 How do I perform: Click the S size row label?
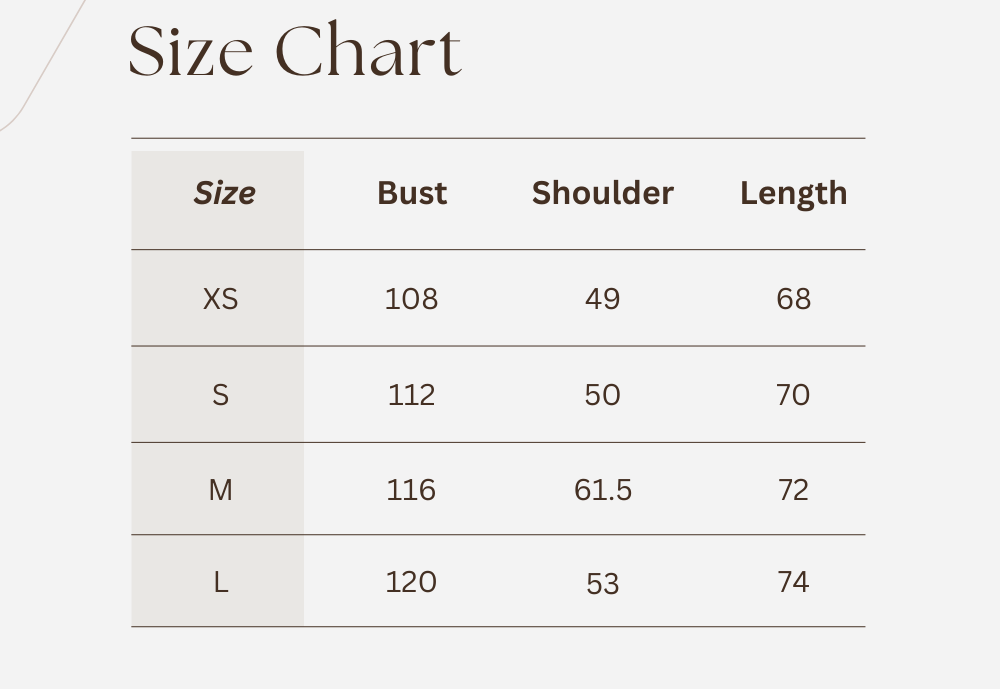(x=221, y=395)
